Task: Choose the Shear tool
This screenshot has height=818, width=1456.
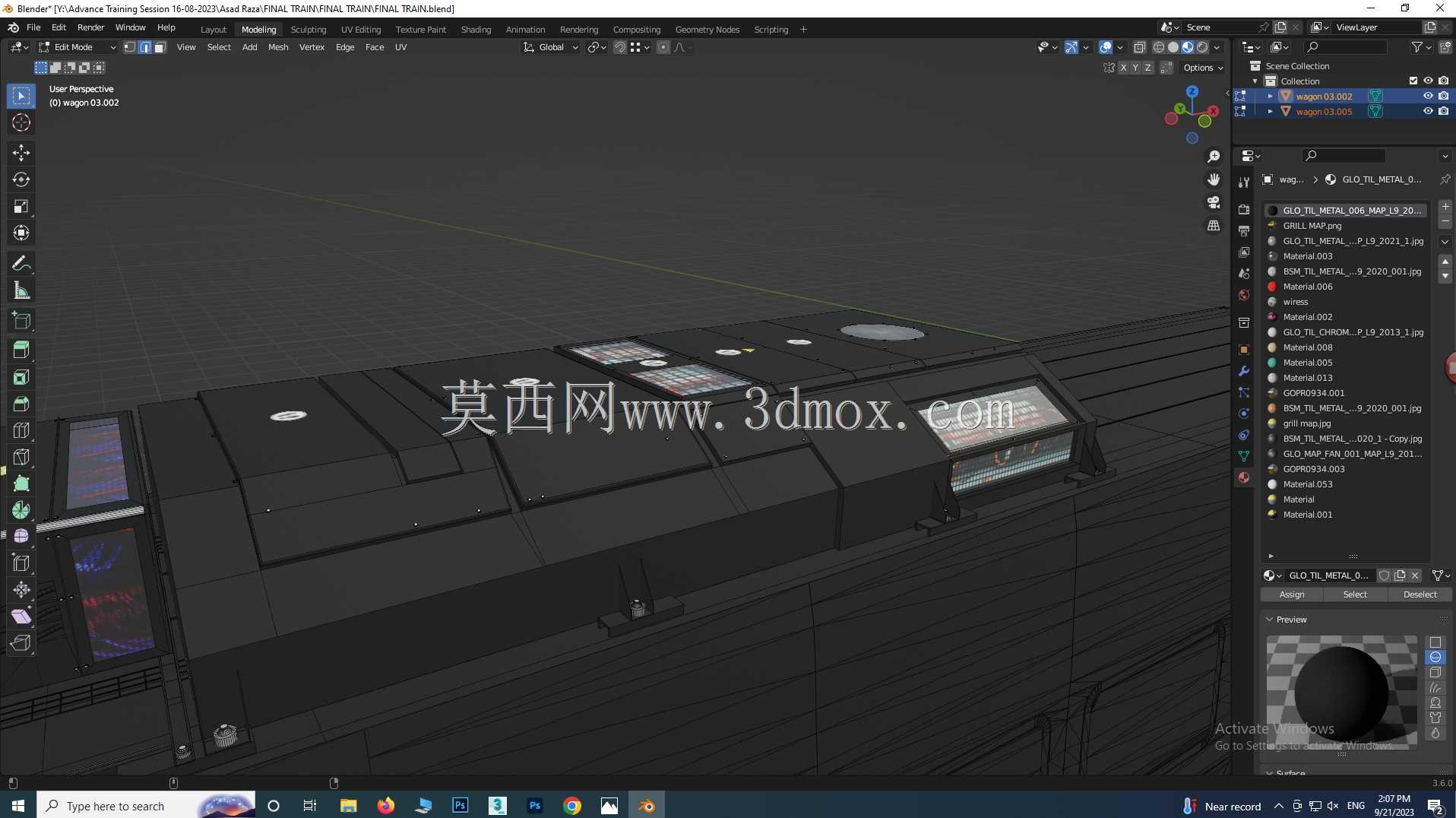Action: (21, 617)
